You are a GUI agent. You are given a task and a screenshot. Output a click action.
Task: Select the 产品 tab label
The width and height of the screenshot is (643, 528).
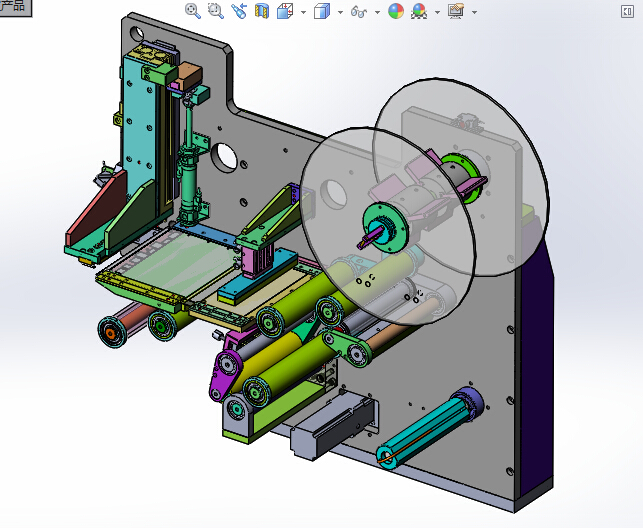[x=15, y=7]
